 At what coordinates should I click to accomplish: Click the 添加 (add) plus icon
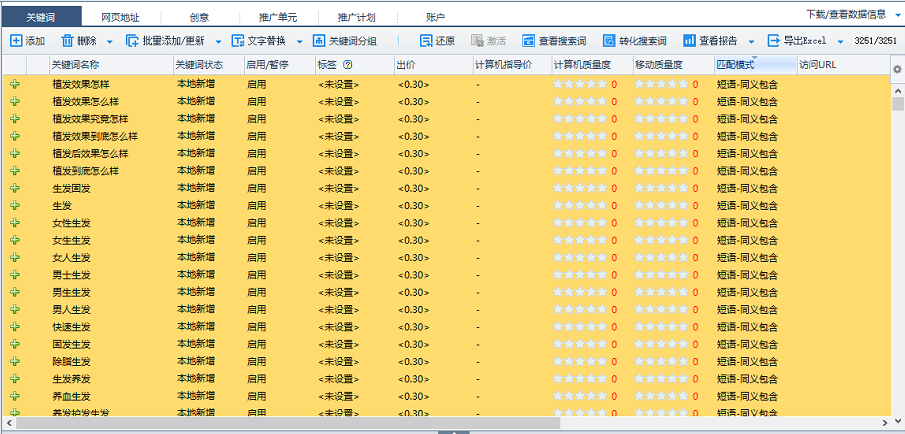pyautogui.click(x=16, y=41)
